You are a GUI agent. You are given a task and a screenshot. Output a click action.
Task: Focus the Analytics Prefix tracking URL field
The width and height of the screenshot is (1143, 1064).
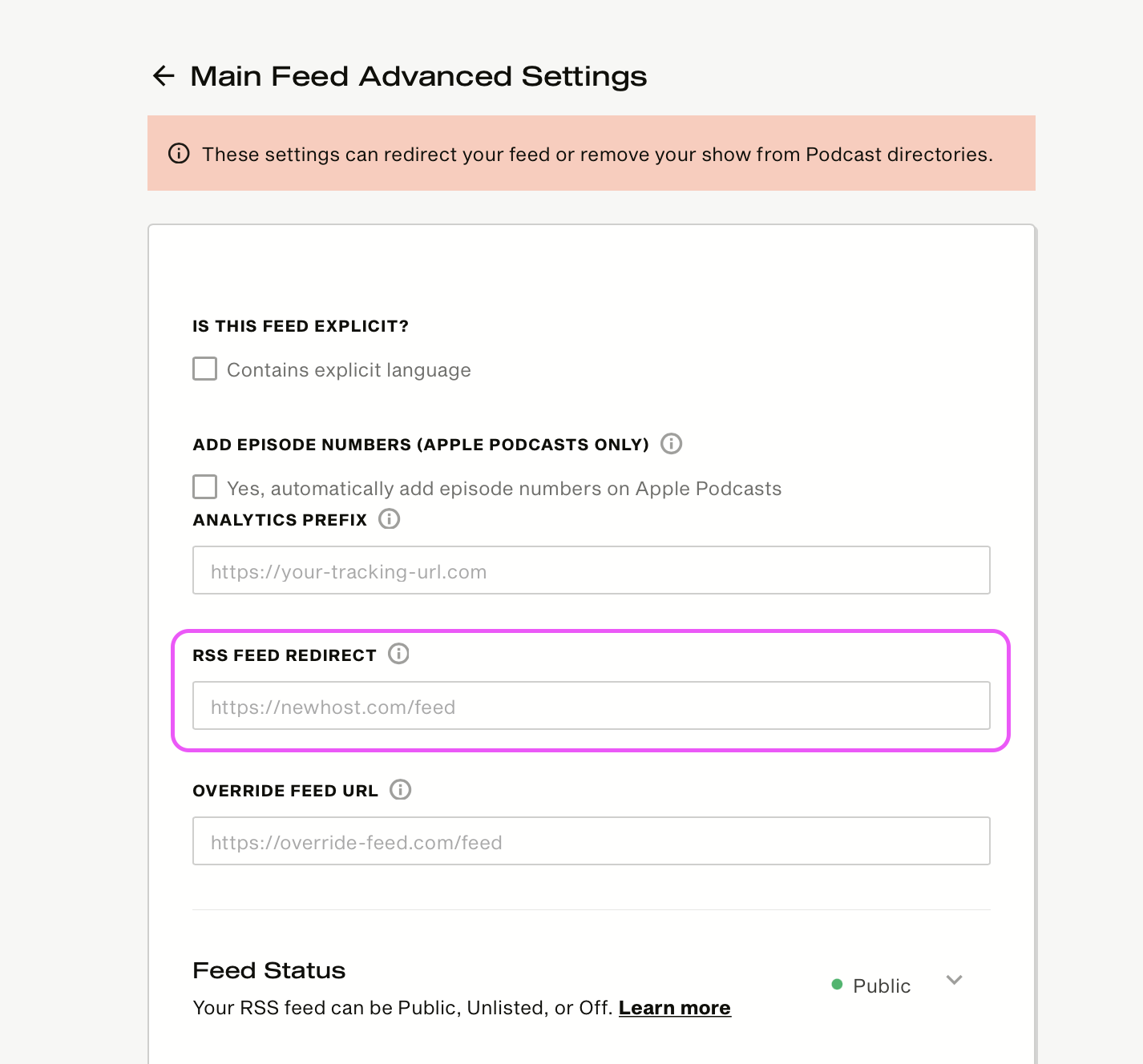pos(592,570)
